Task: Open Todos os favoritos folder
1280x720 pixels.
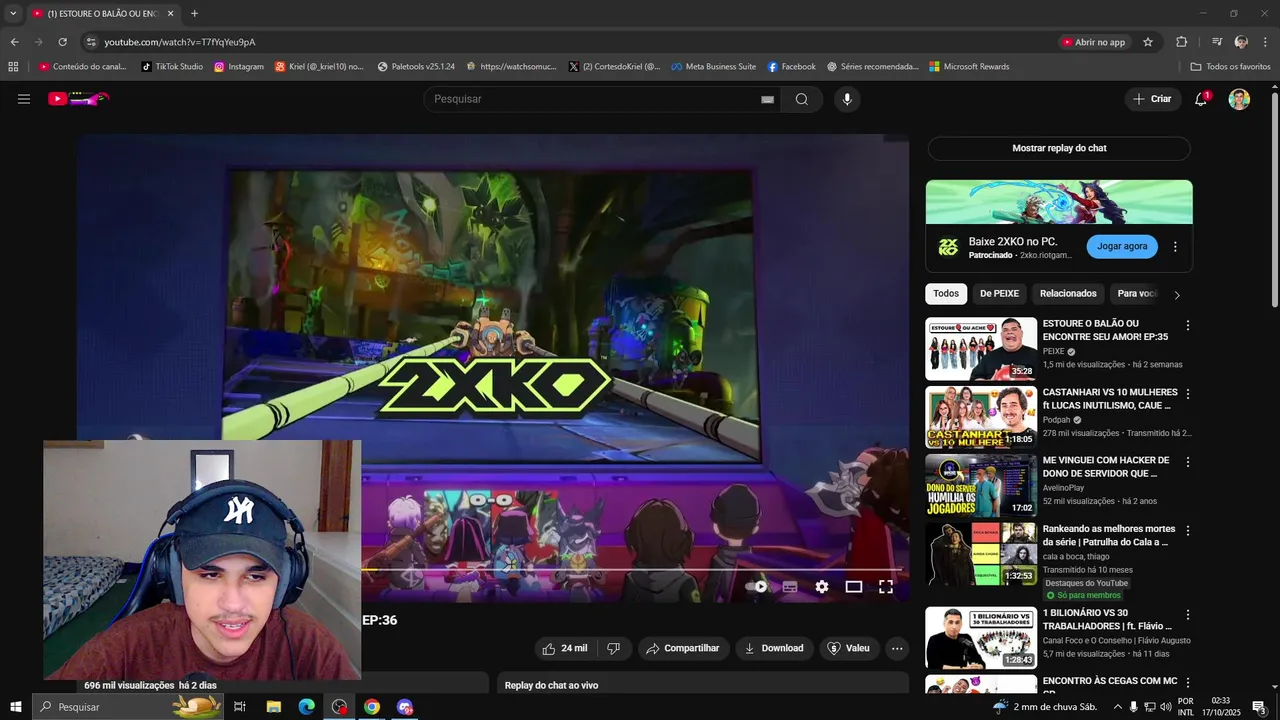Action: 1230,67
